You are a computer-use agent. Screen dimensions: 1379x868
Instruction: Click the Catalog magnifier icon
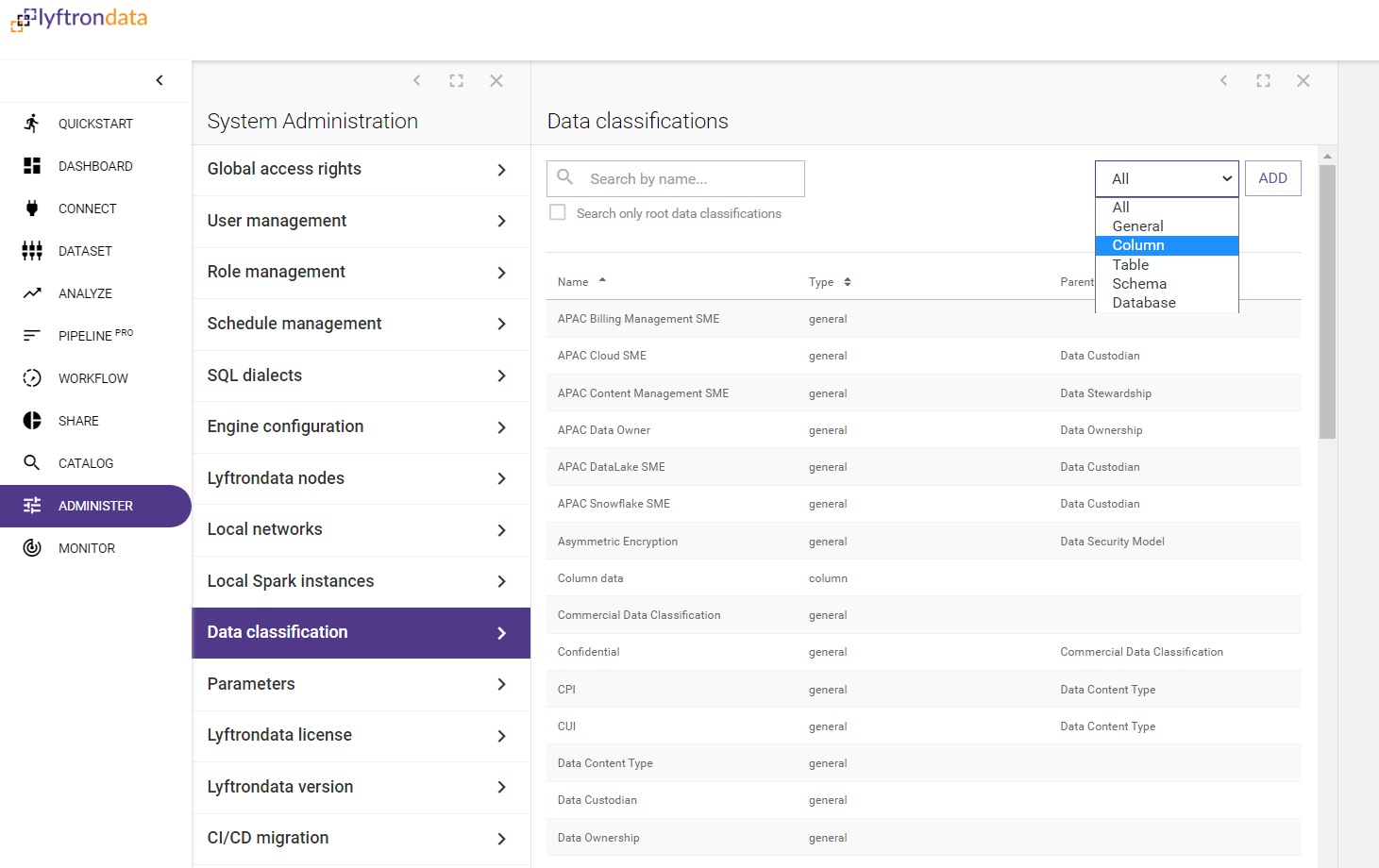[32, 463]
